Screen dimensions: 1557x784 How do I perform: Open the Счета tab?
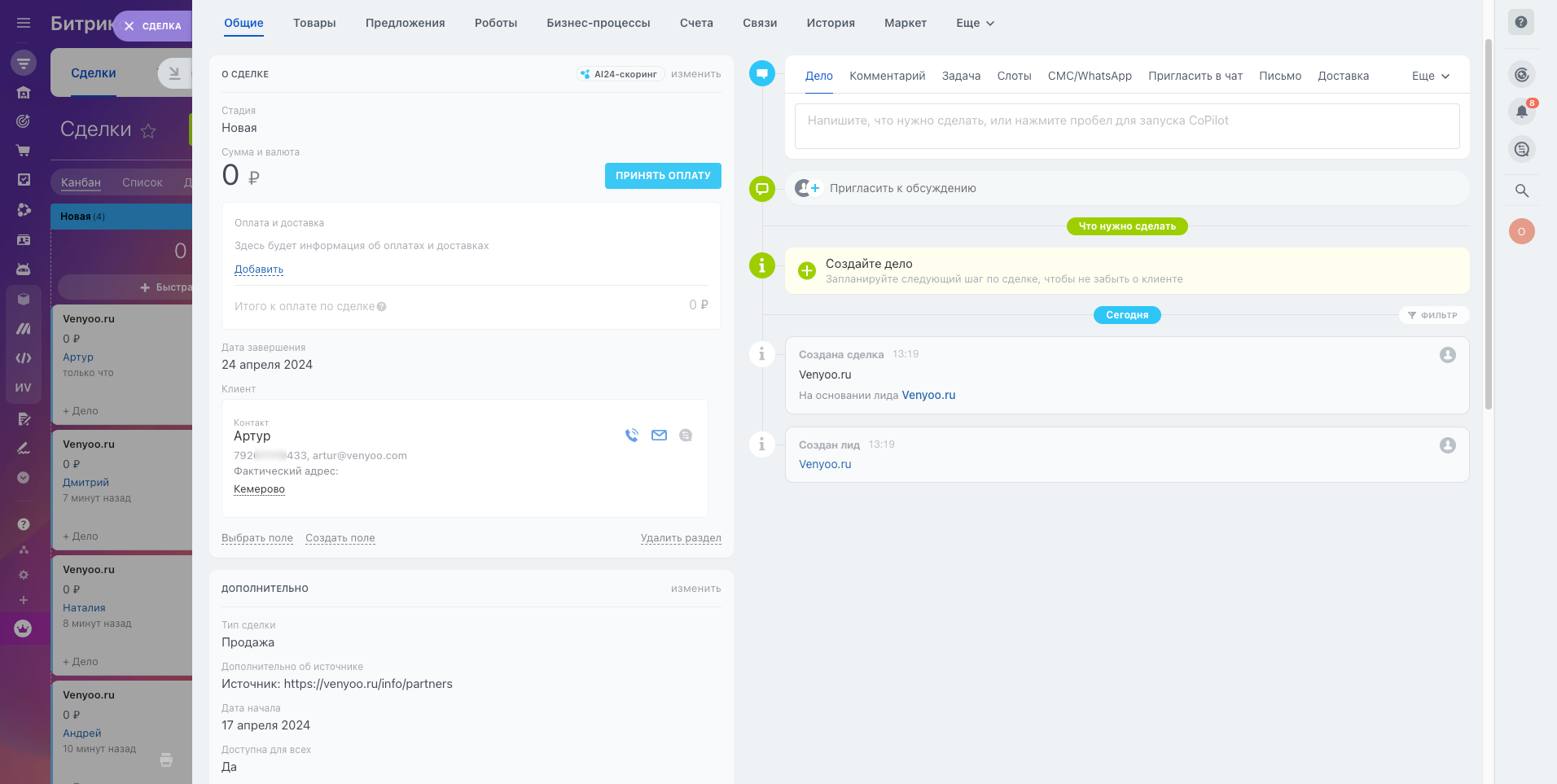(696, 23)
